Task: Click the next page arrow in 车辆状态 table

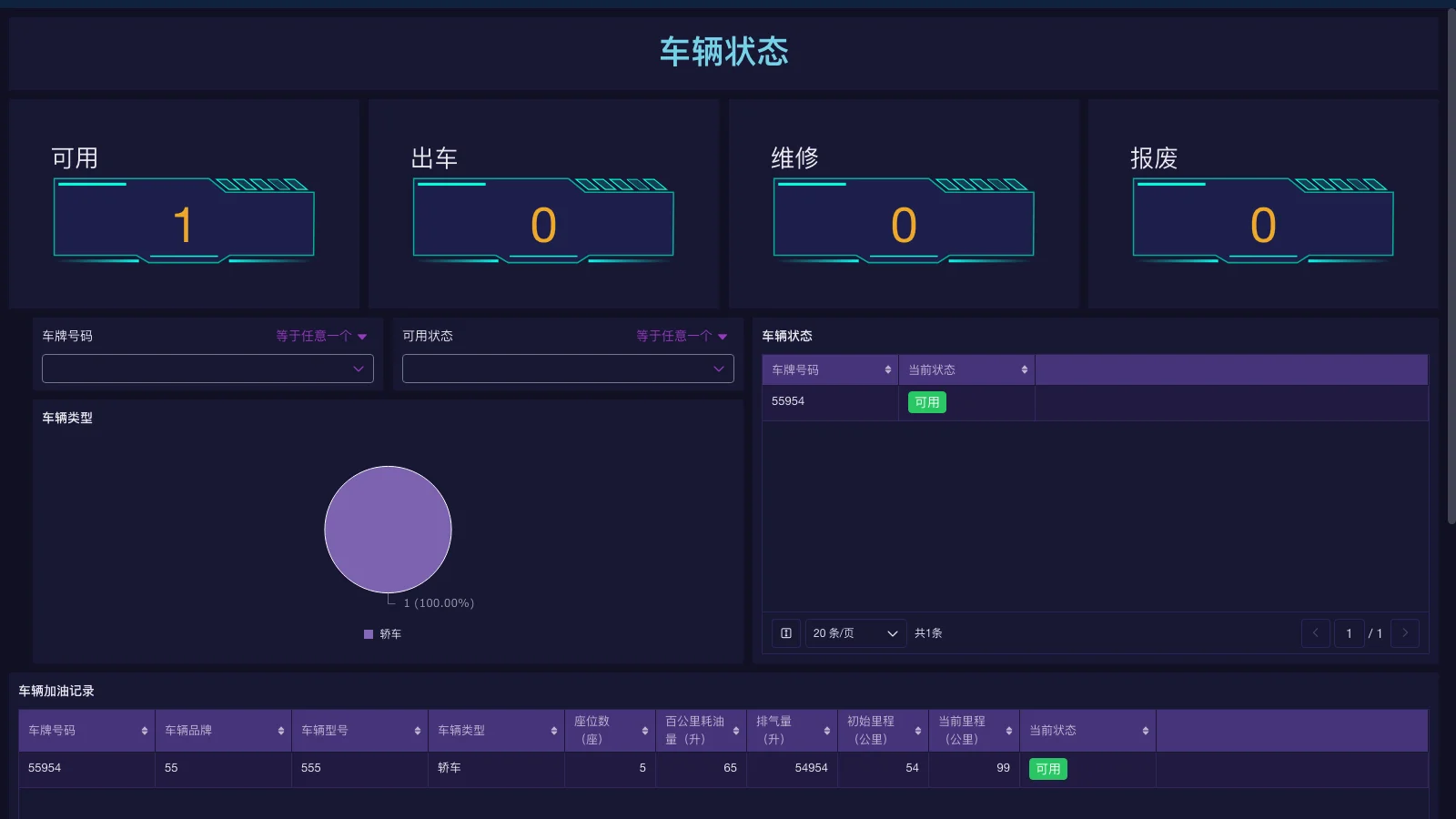Action: [x=1405, y=633]
